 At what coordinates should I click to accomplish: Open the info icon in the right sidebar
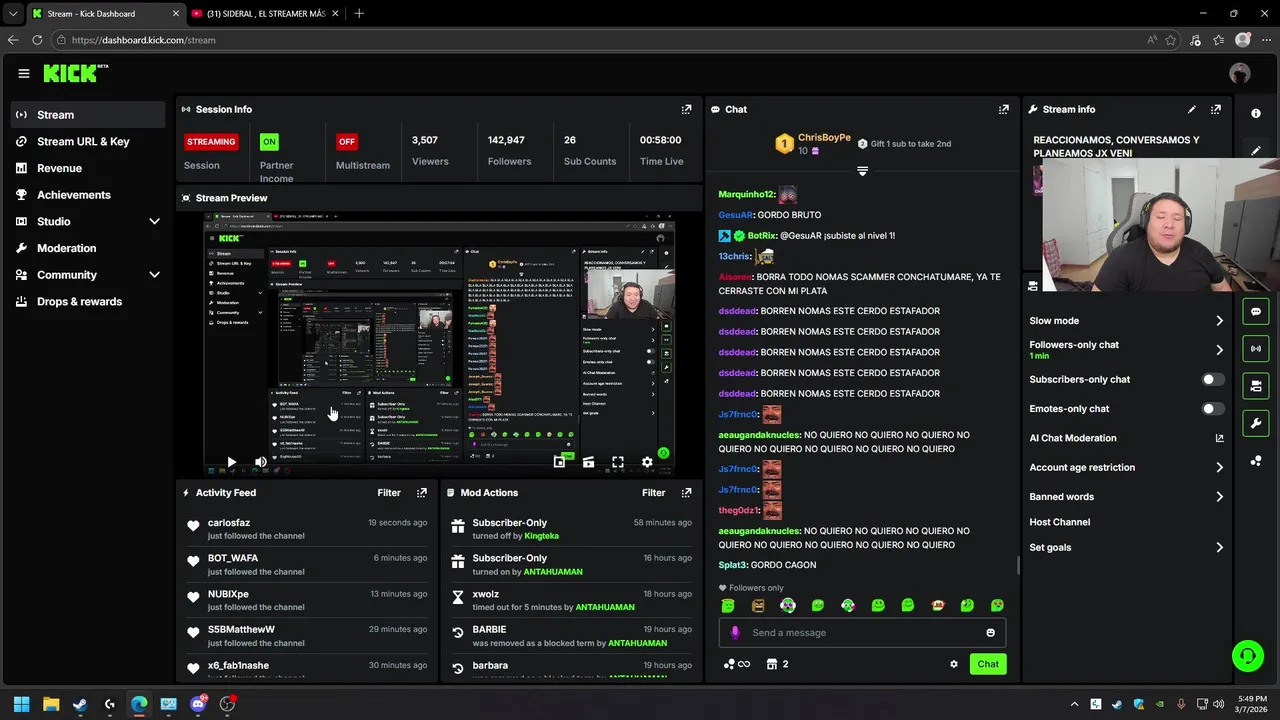pos(1256,113)
